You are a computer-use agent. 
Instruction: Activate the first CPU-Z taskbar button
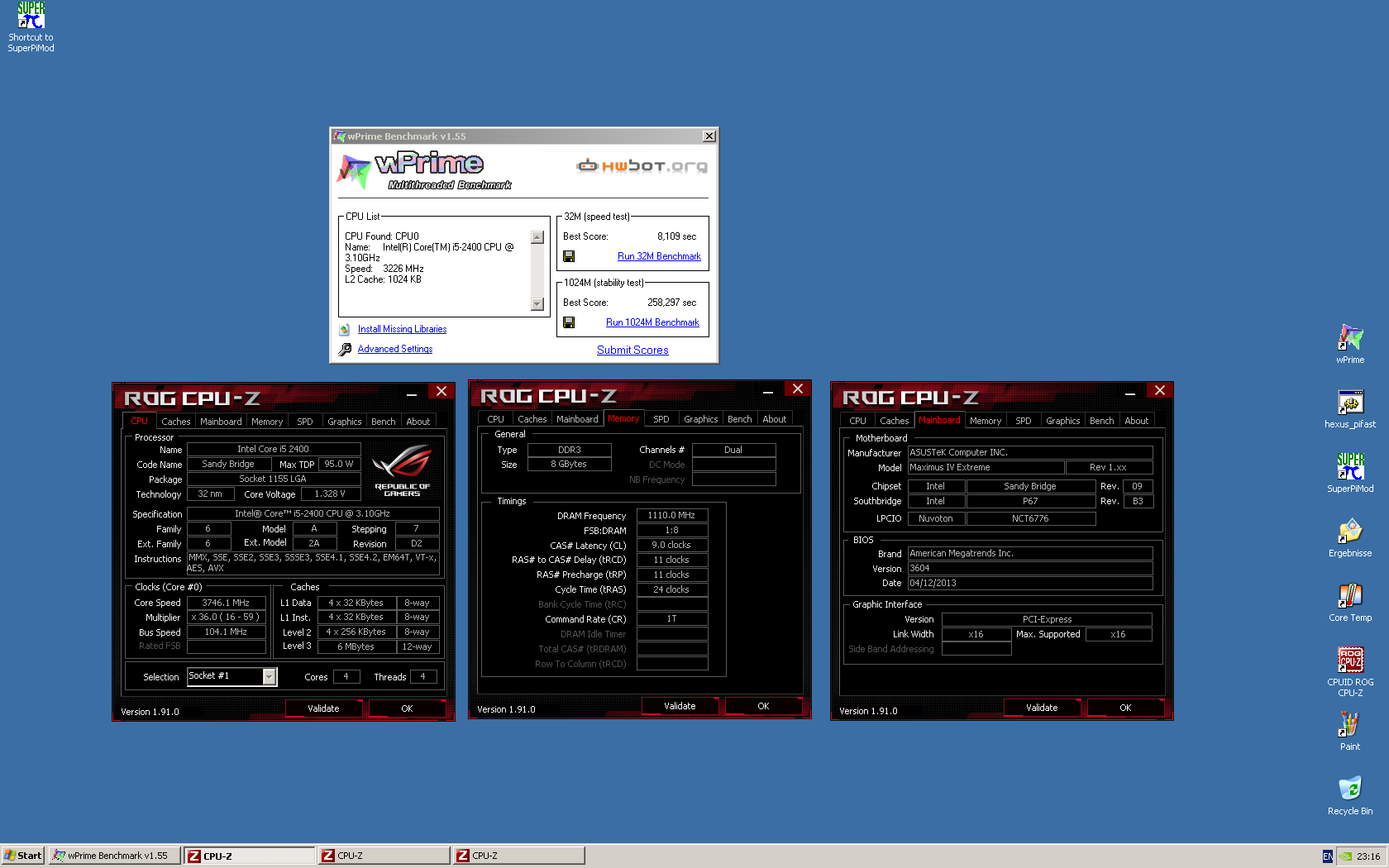click(x=249, y=856)
